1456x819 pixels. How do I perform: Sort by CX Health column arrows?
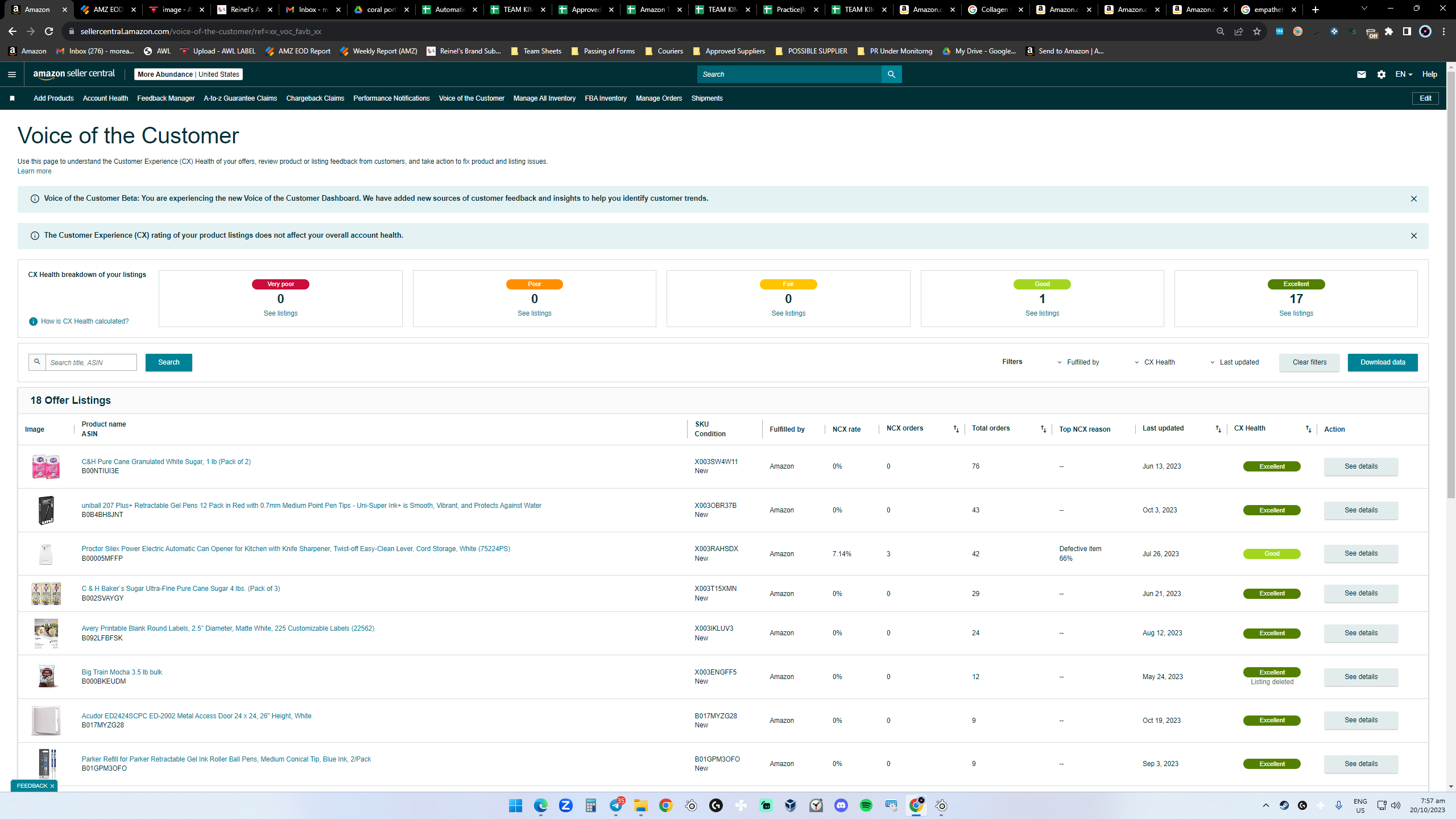[x=1308, y=429]
